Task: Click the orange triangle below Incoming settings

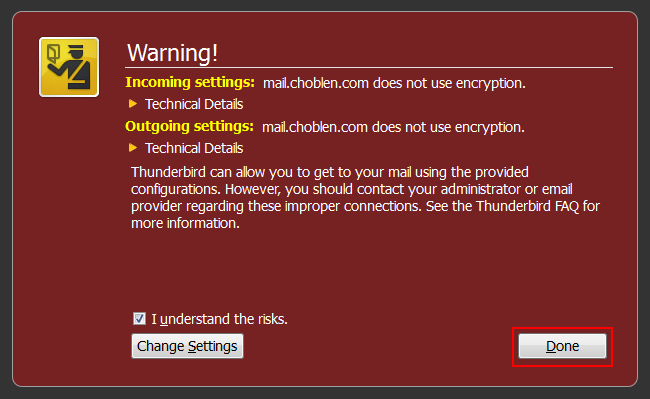Action: [x=133, y=104]
